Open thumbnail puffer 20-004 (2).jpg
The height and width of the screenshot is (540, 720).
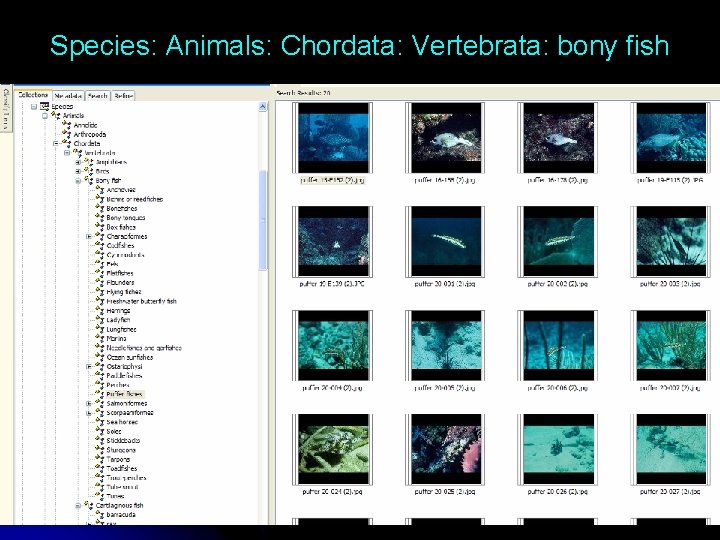[332, 345]
